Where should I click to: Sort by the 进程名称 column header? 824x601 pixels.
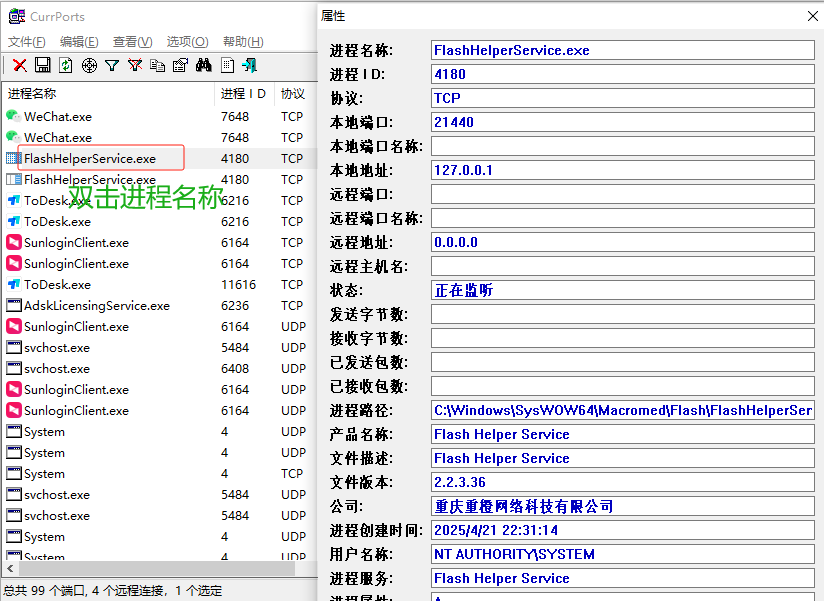tap(108, 94)
